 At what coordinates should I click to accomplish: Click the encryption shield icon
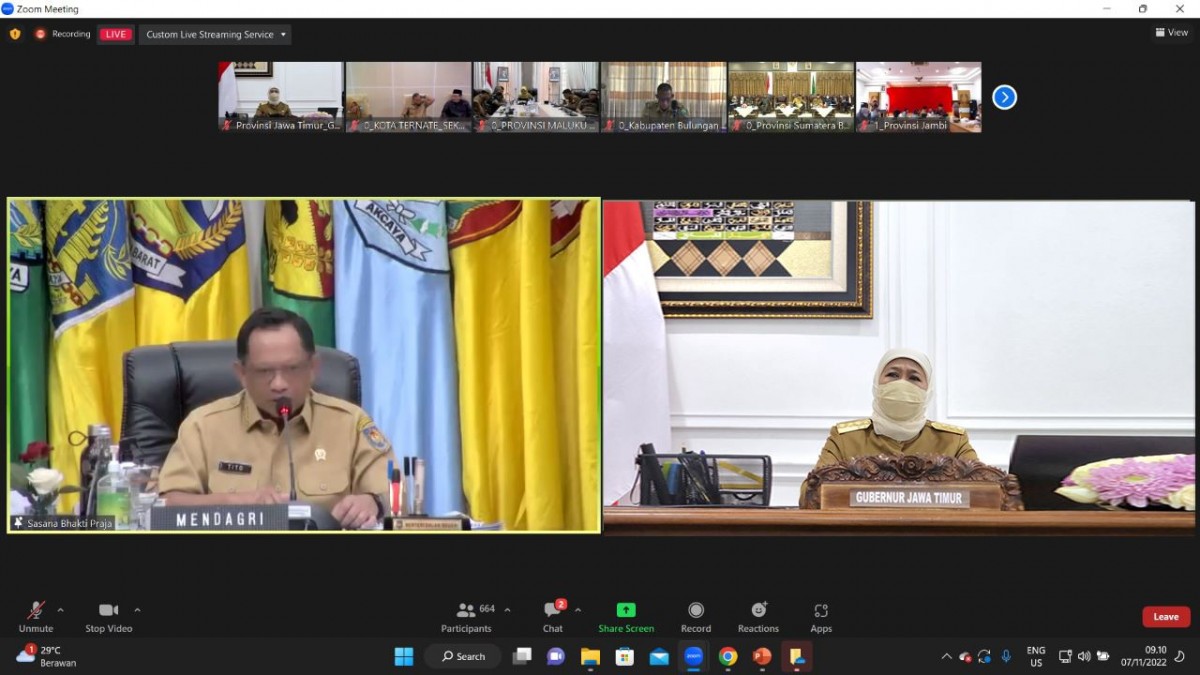[x=14, y=33]
